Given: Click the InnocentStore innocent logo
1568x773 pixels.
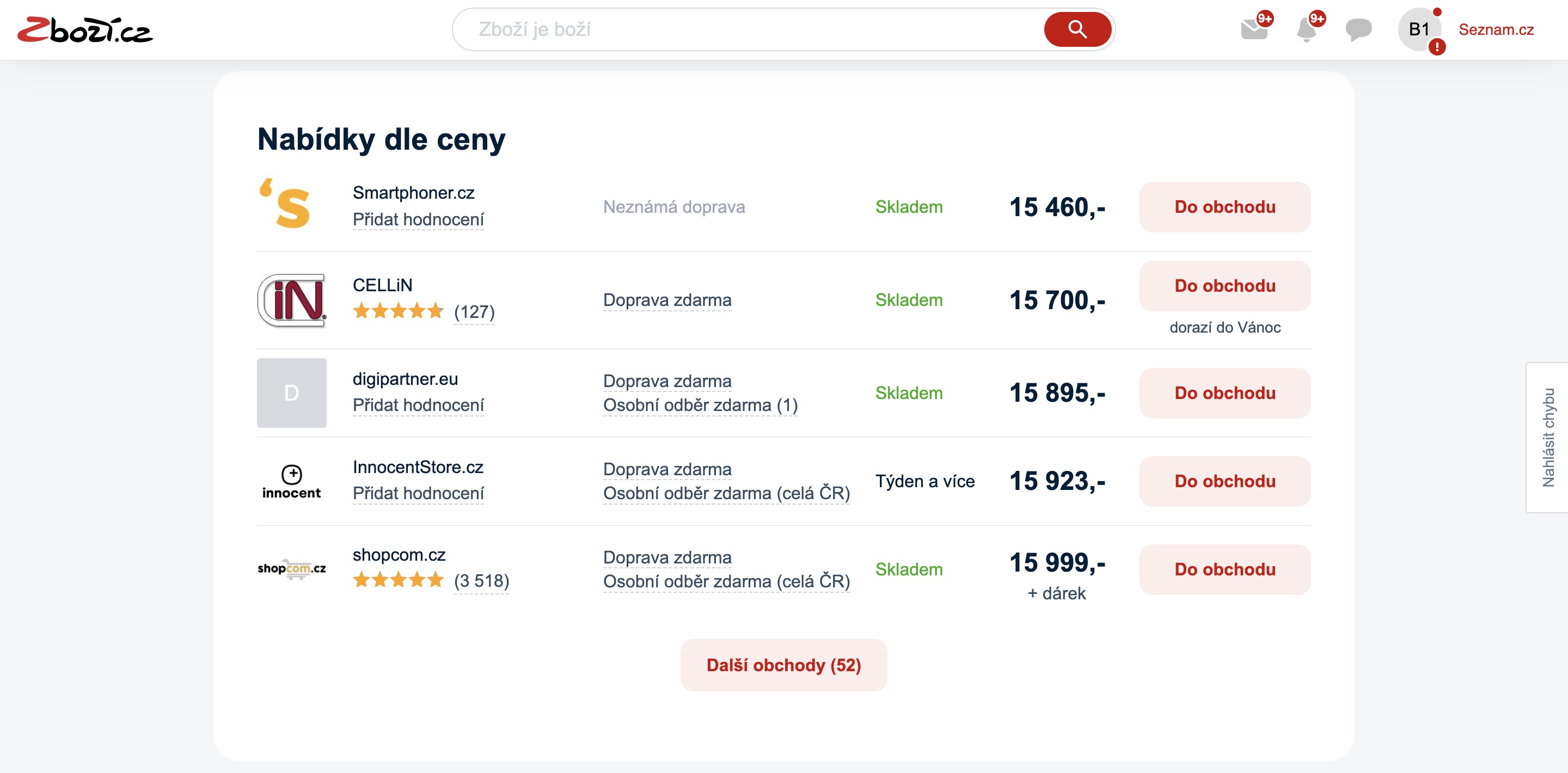Looking at the screenshot, I should [x=292, y=481].
